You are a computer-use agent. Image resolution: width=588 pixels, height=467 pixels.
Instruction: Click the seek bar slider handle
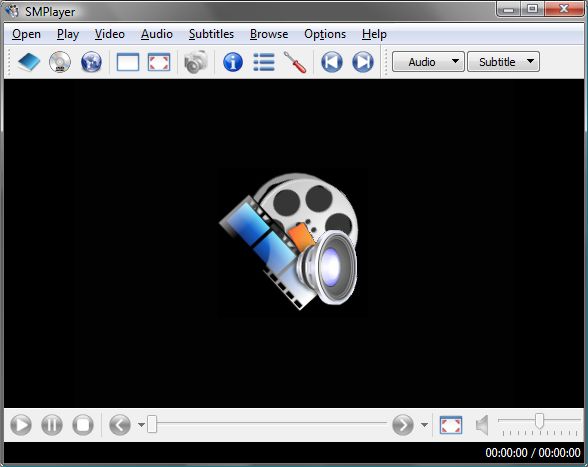tap(152, 424)
